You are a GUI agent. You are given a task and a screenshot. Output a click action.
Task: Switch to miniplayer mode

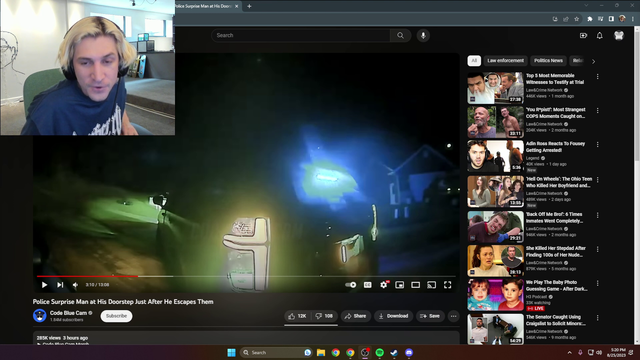[400, 285]
